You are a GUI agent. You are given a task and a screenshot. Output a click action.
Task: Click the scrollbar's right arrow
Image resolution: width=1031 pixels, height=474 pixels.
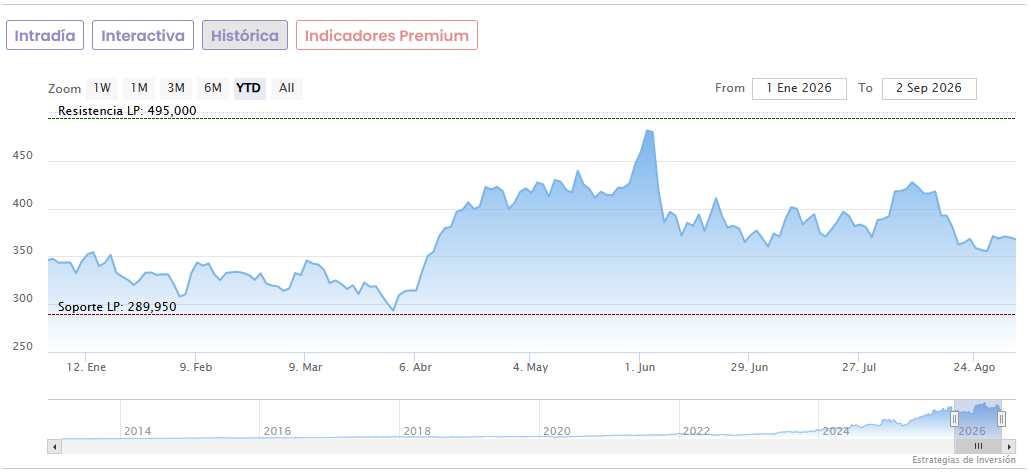(x=1009, y=447)
